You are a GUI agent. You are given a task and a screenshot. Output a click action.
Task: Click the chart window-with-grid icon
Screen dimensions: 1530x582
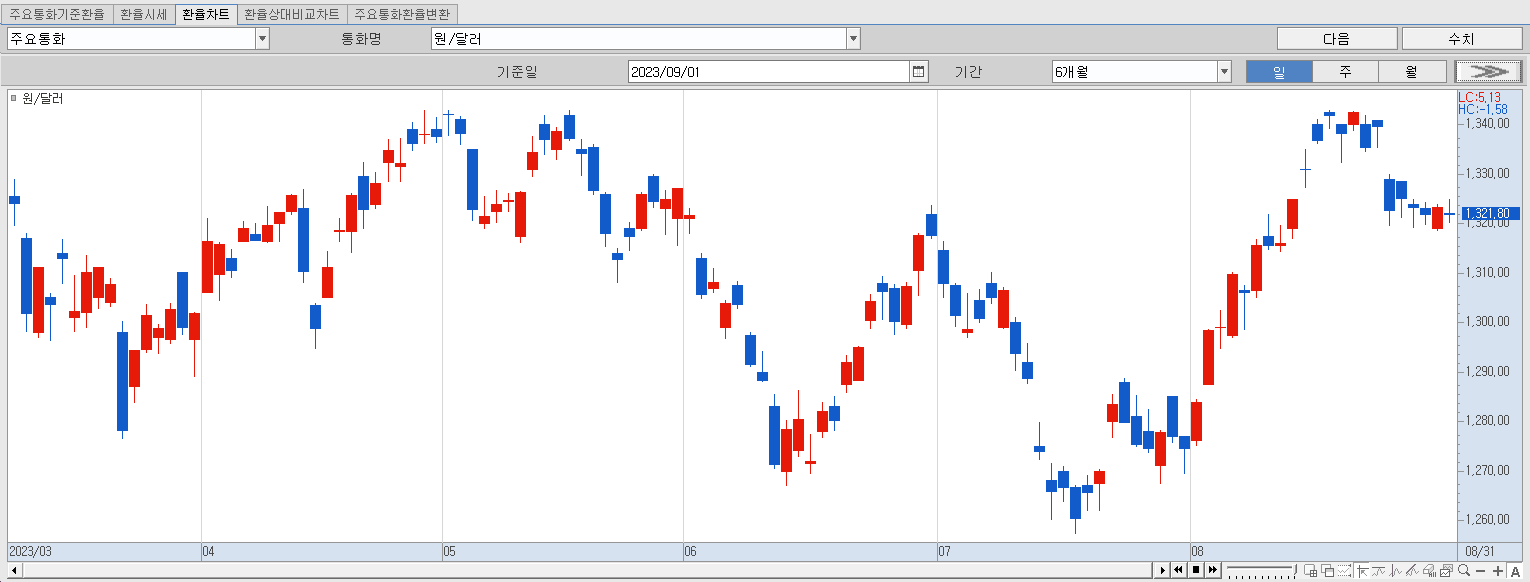click(1310, 571)
